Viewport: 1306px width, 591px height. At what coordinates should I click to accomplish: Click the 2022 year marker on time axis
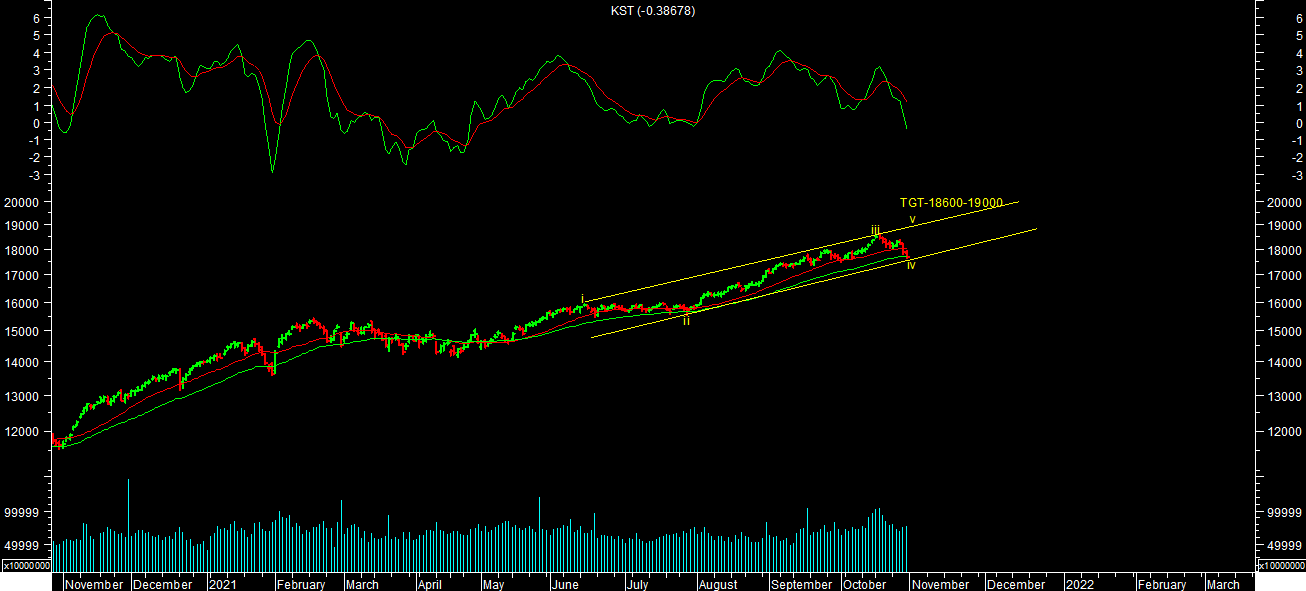(1079, 584)
